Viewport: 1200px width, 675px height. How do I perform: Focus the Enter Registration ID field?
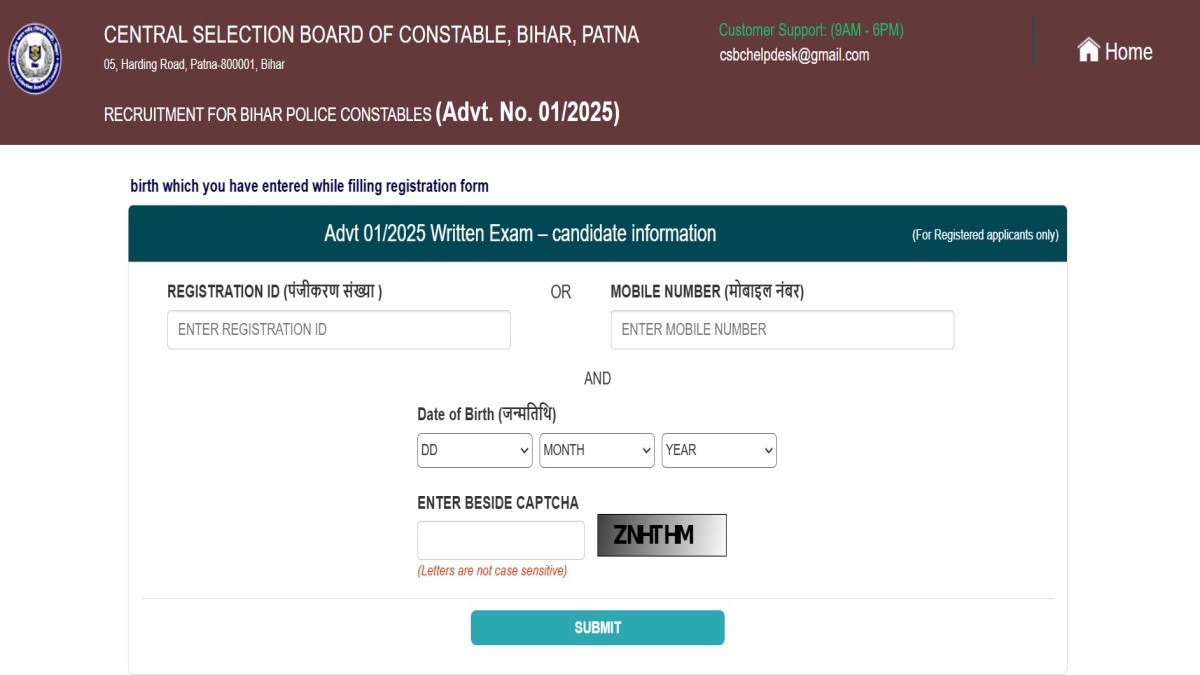[x=339, y=330]
